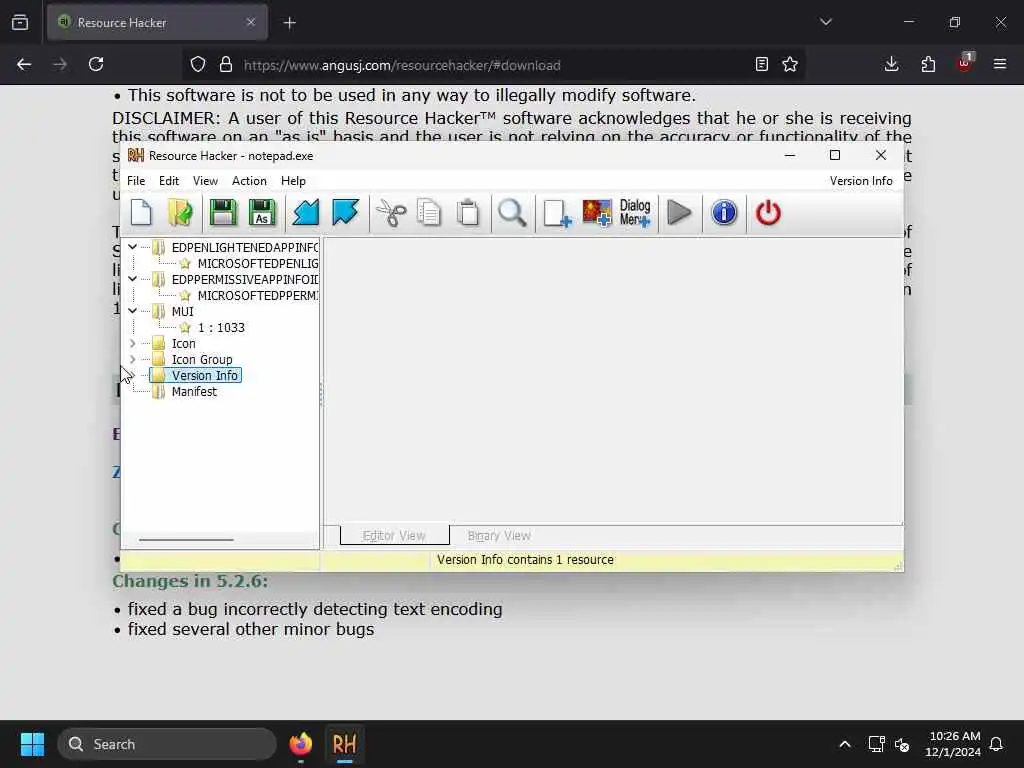Expand the Icon tree node

tap(133, 343)
